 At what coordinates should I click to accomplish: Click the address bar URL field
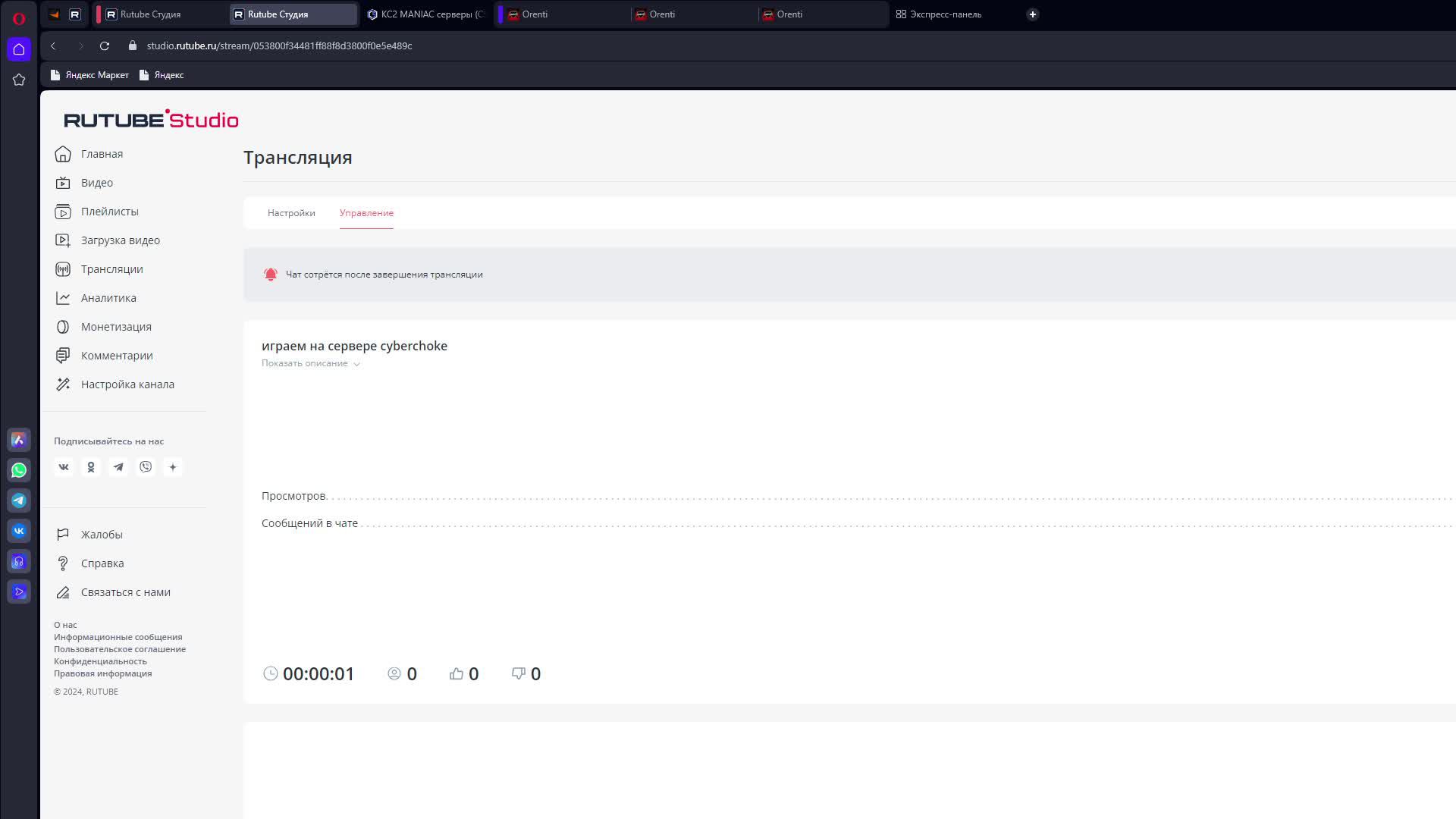pyautogui.click(x=279, y=45)
